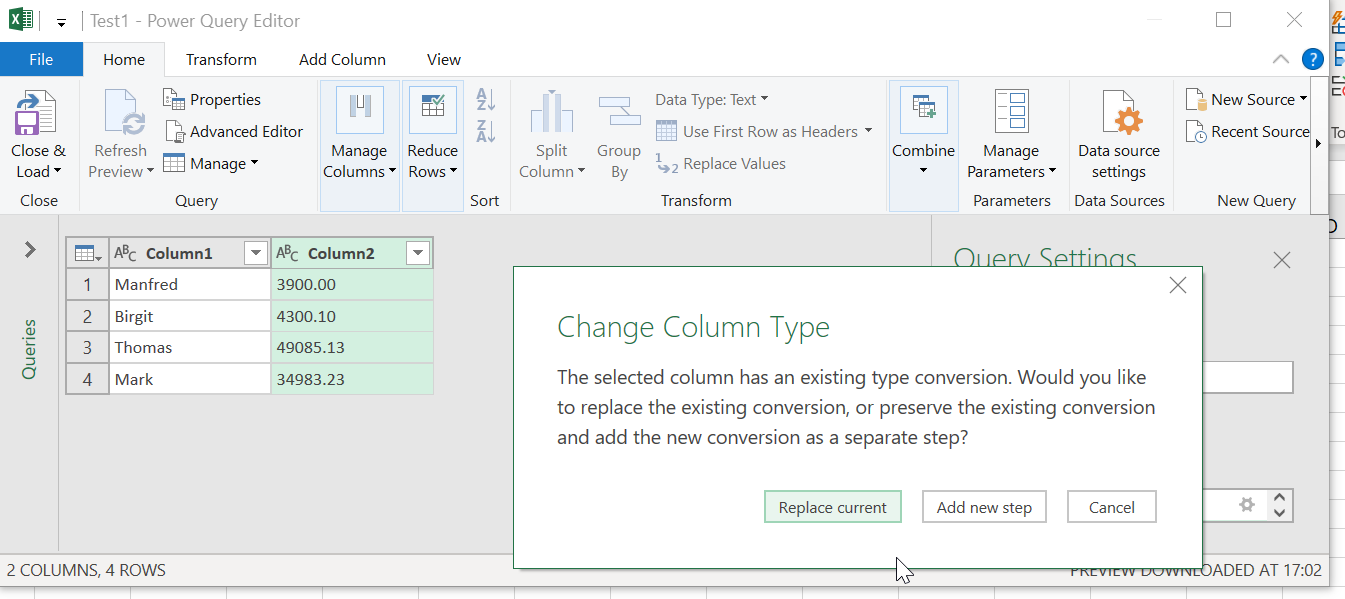Sort column descending Z to A
The width and height of the screenshot is (1345, 599).
point(486,131)
